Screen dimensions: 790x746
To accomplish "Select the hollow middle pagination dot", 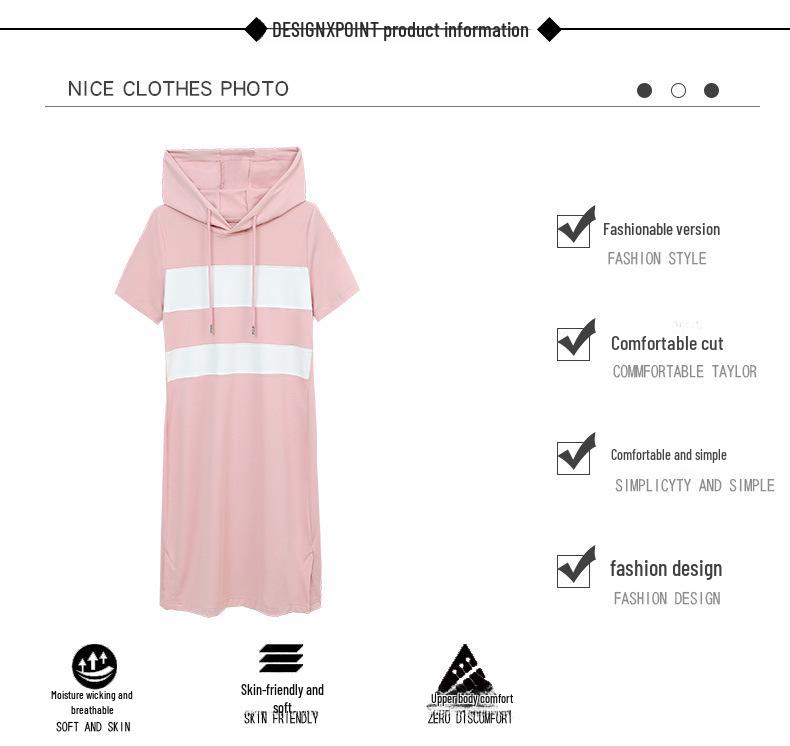I will (678, 91).
